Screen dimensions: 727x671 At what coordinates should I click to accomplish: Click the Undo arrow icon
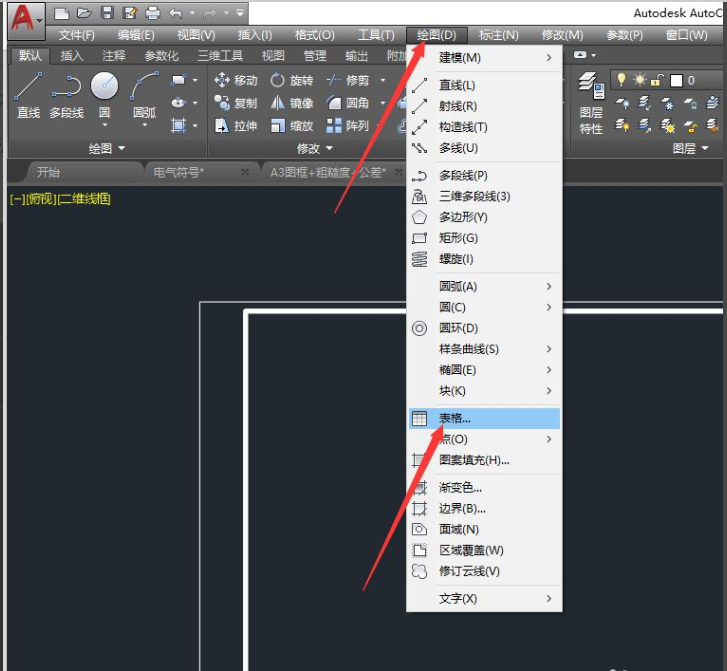pyautogui.click(x=176, y=13)
